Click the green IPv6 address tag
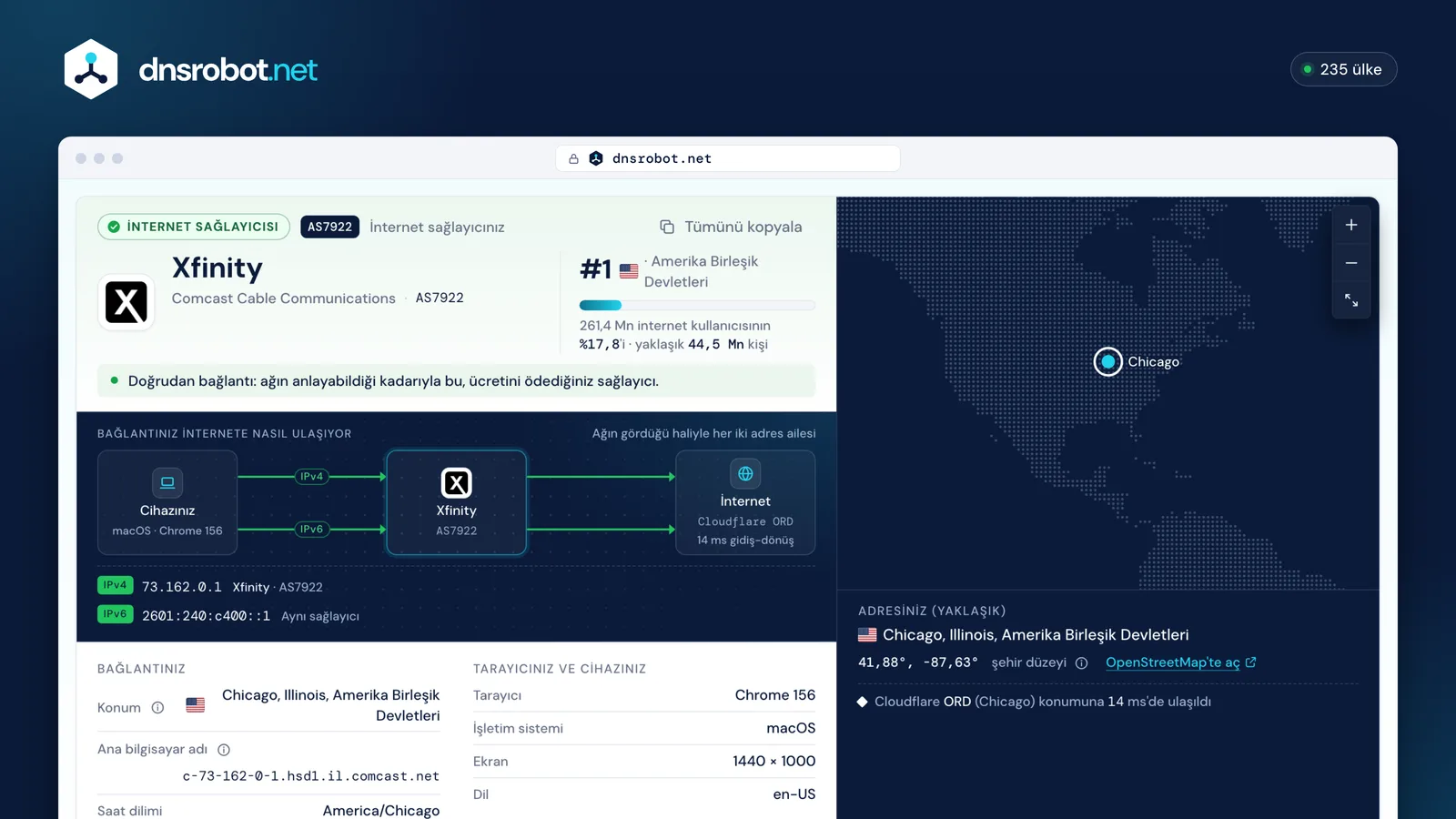This screenshot has height=819, width=1456. click(x=116, y=614)
